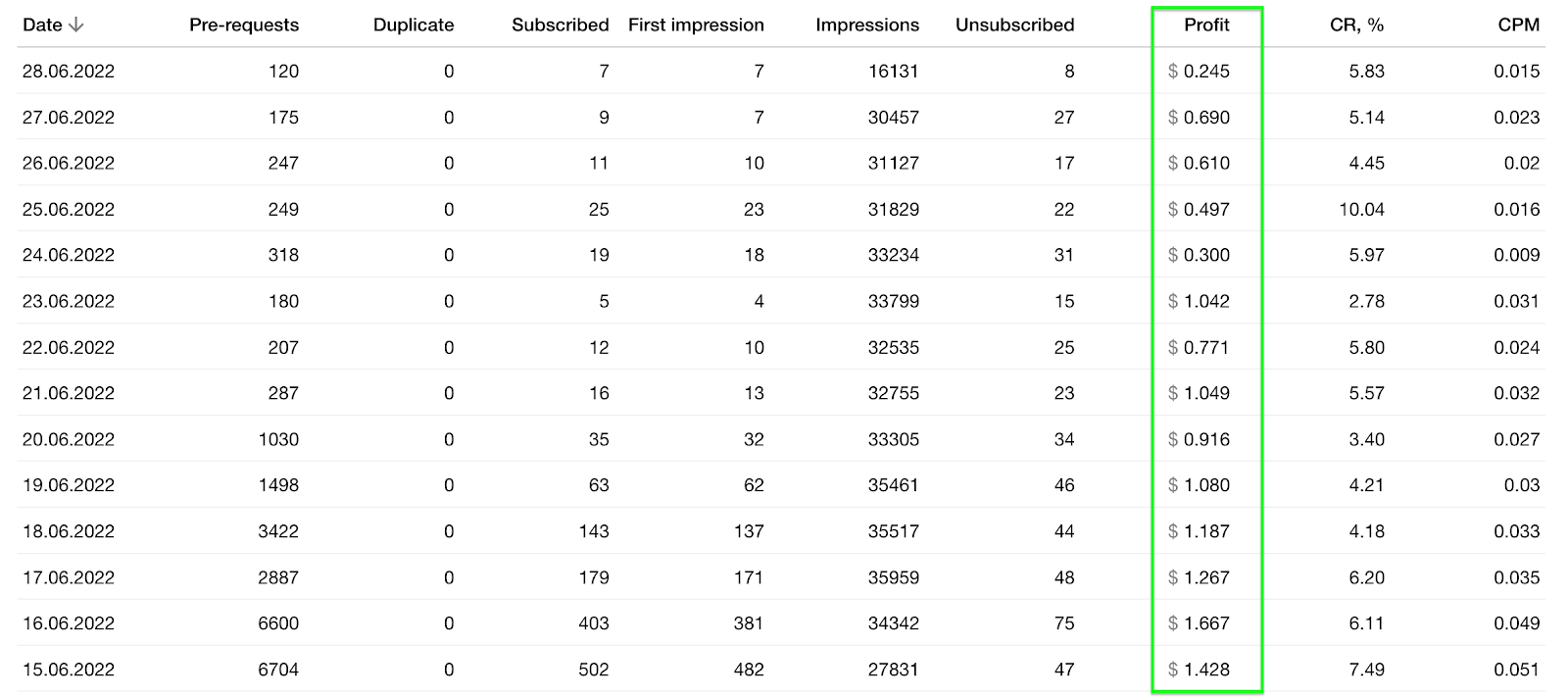Sort table by CPM column header
The width and height of the screenshot is (1568, 697).
tap(1518, 25)
